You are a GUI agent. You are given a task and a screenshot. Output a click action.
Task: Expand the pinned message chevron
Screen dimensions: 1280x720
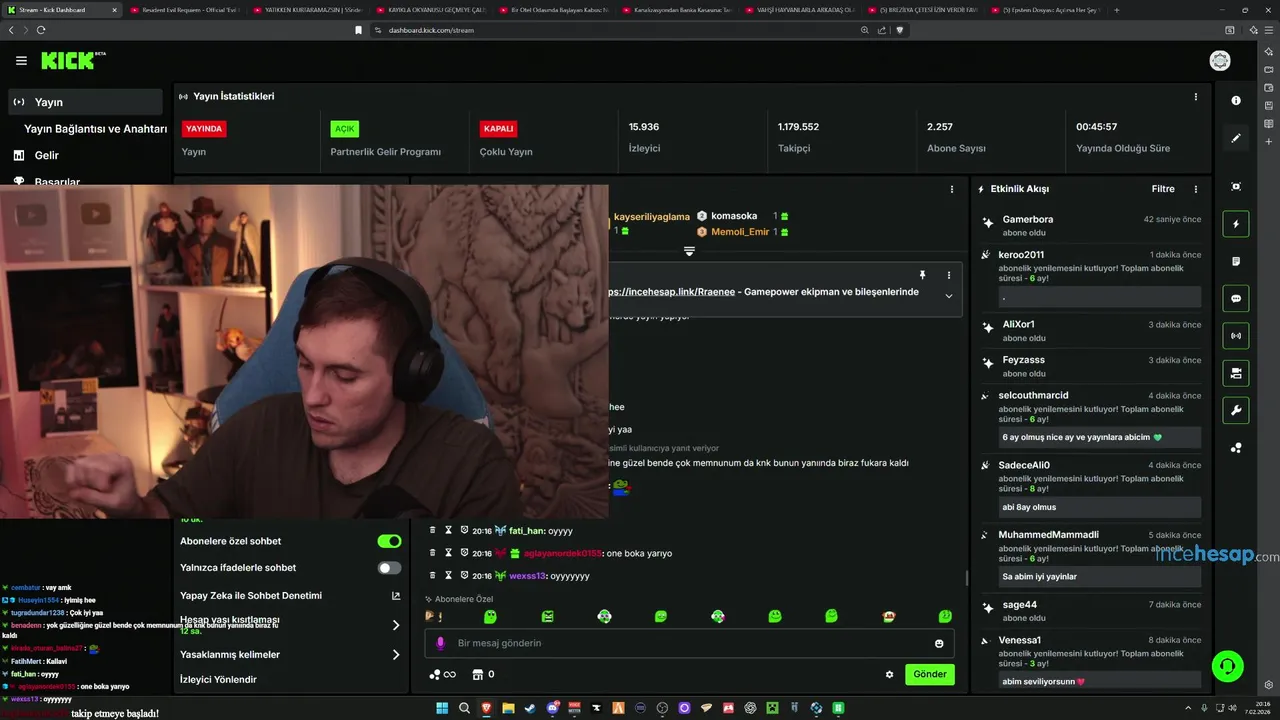click(949, 296)
